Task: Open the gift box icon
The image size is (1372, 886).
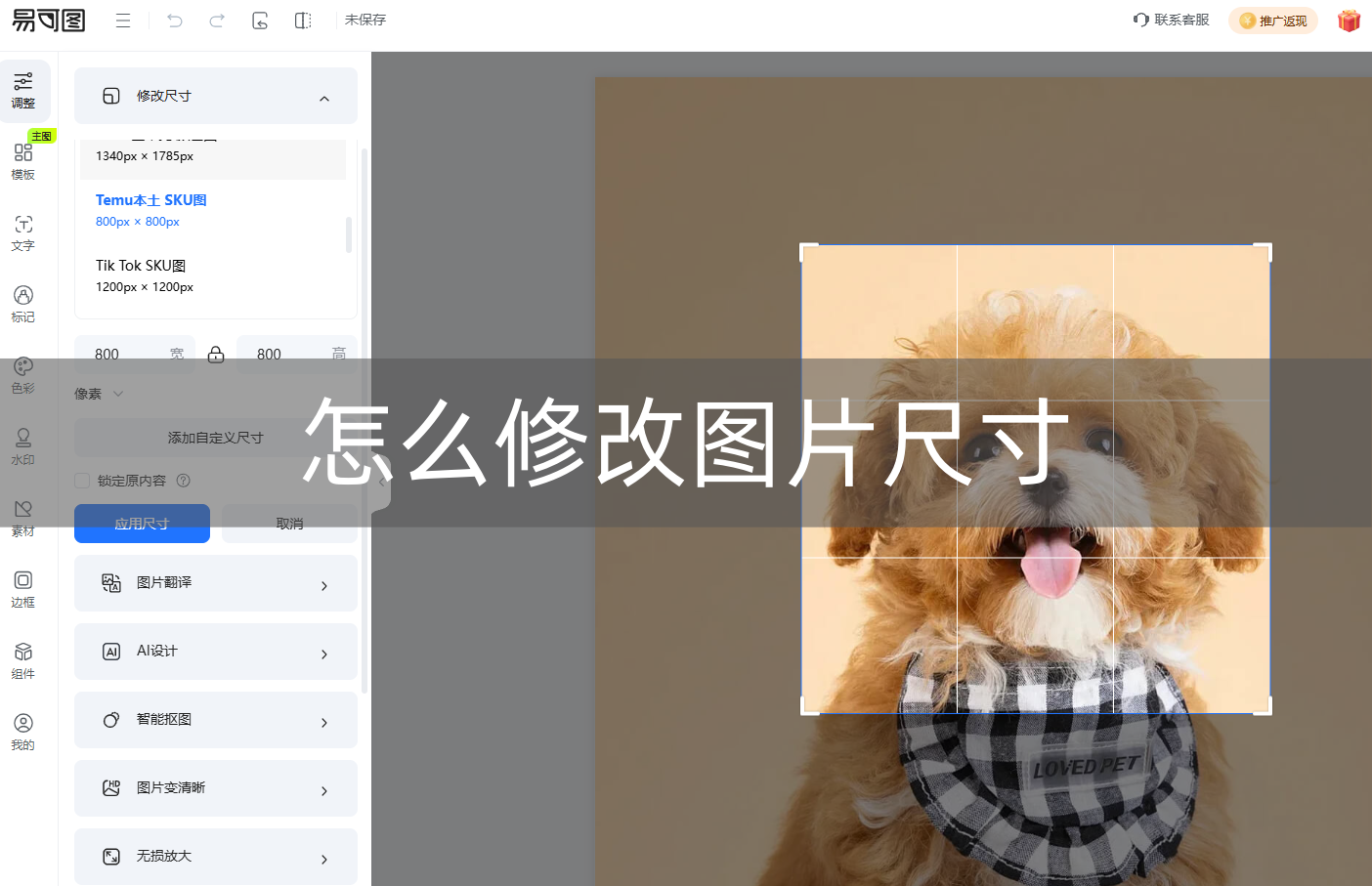Action: tap(1350, 21)
